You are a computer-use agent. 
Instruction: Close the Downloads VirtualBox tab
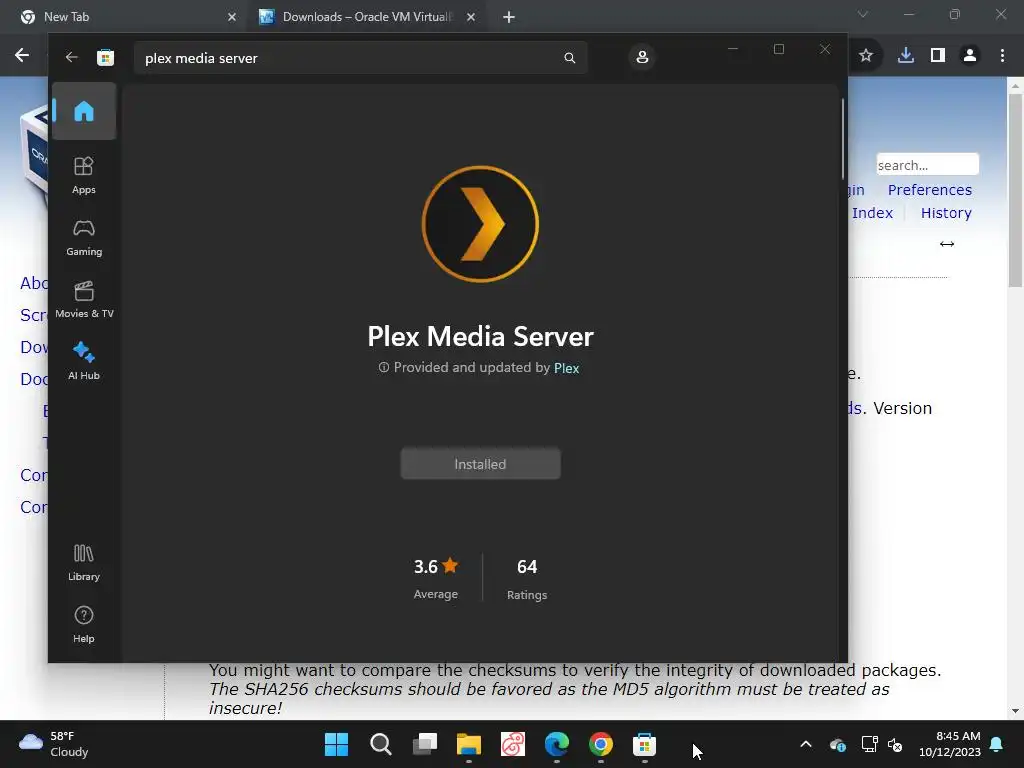471,17
